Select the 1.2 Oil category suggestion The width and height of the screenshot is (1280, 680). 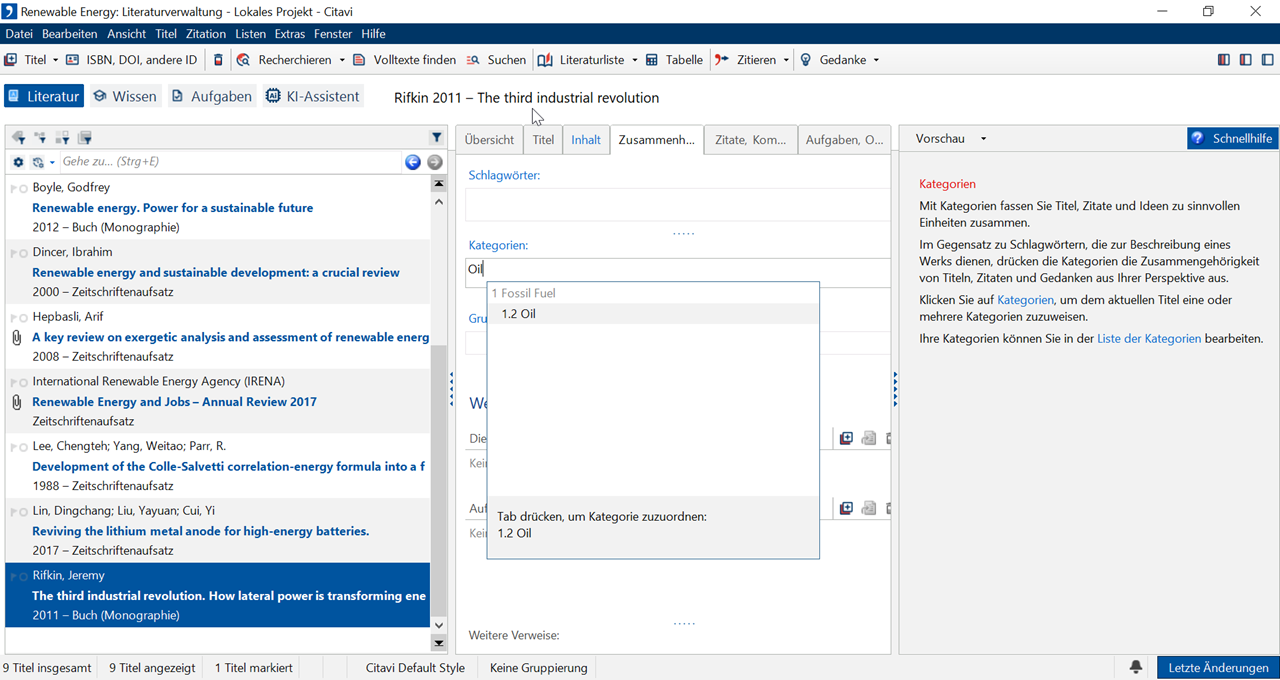point(519,314)
